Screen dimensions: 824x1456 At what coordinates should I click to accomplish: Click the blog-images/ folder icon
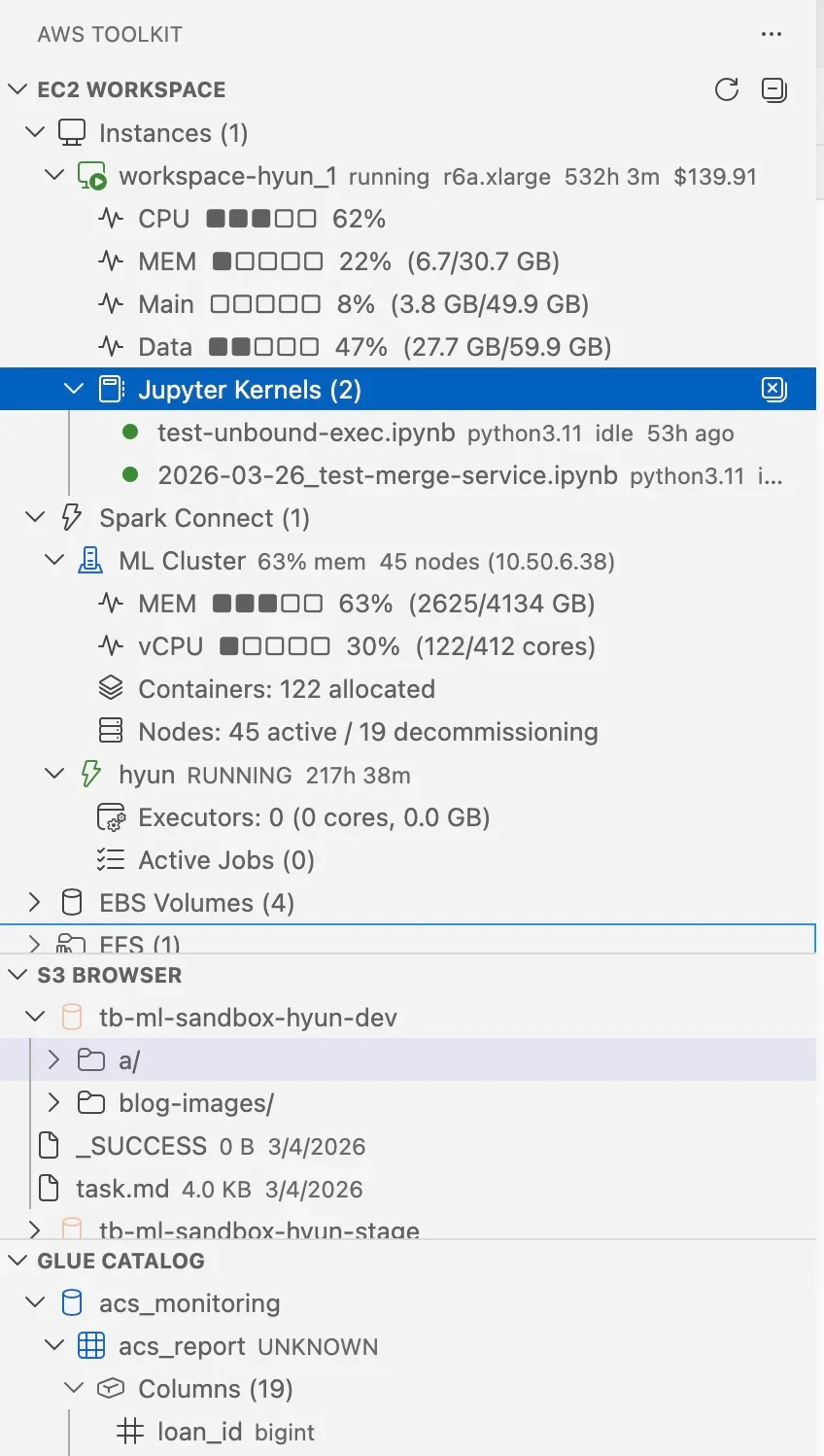(x=91, y=1103)
